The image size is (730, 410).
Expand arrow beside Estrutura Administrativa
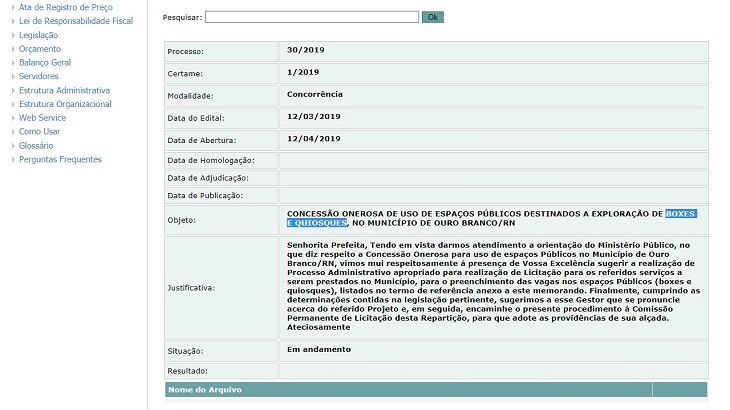[13, 90]
